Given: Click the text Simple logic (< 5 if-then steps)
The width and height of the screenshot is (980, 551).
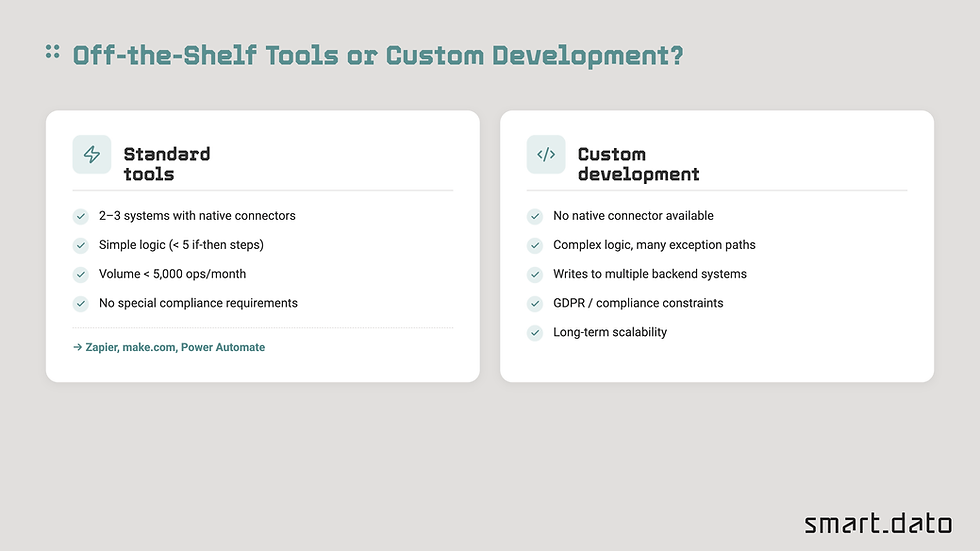Looking at the screenshot, I should pyautogui.click(x=181, y=245).
